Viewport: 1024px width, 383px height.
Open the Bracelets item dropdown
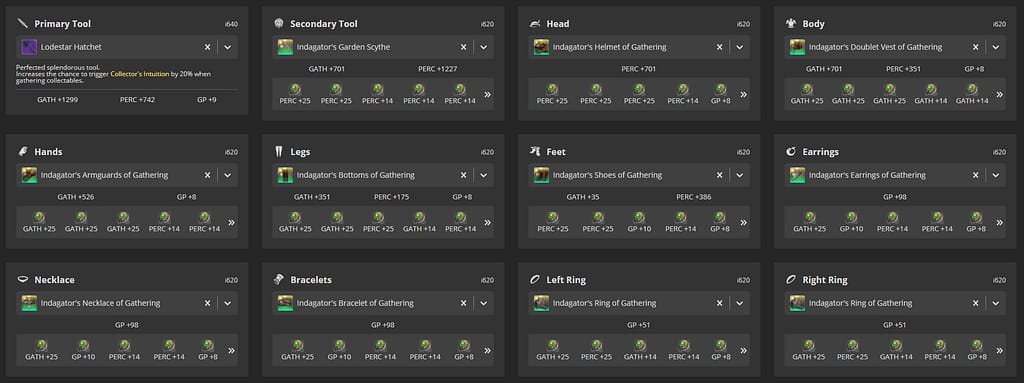(483, 303)
